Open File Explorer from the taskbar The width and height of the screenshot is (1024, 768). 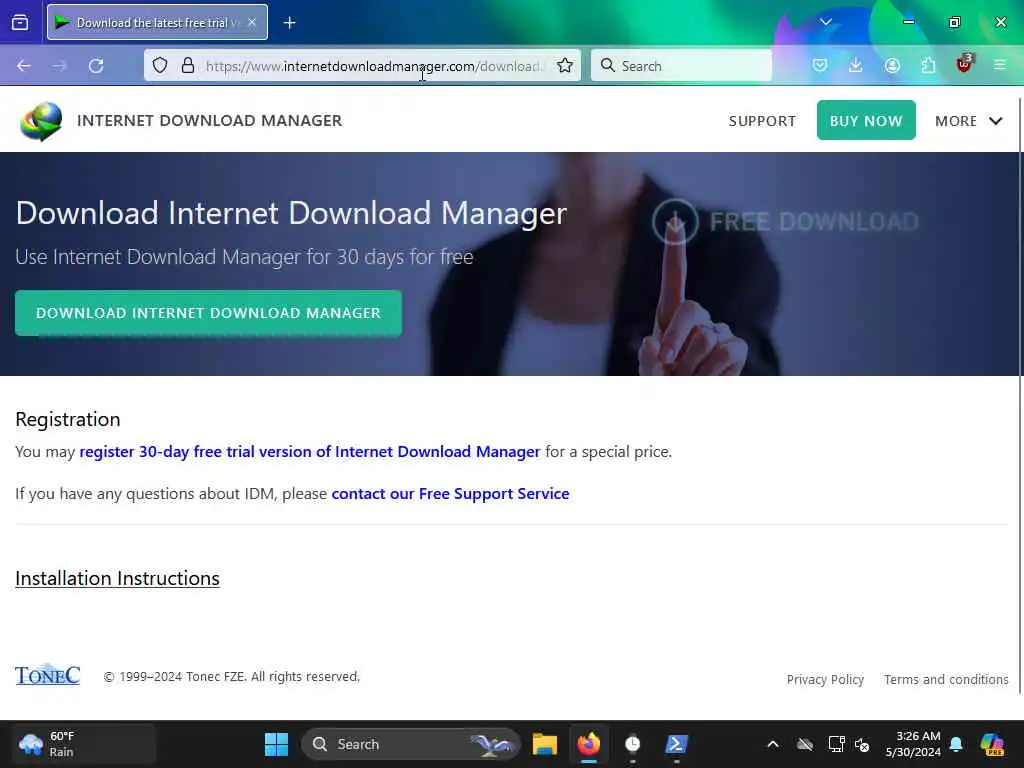coord(545,744)
